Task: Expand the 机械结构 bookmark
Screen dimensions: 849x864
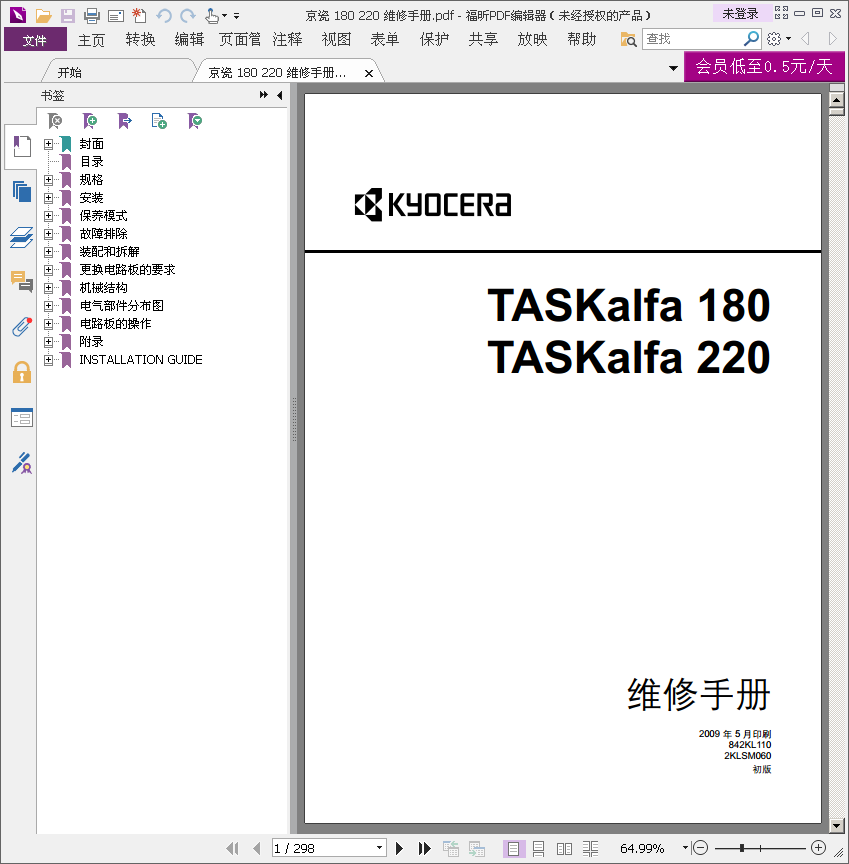Action: point(48,288)
